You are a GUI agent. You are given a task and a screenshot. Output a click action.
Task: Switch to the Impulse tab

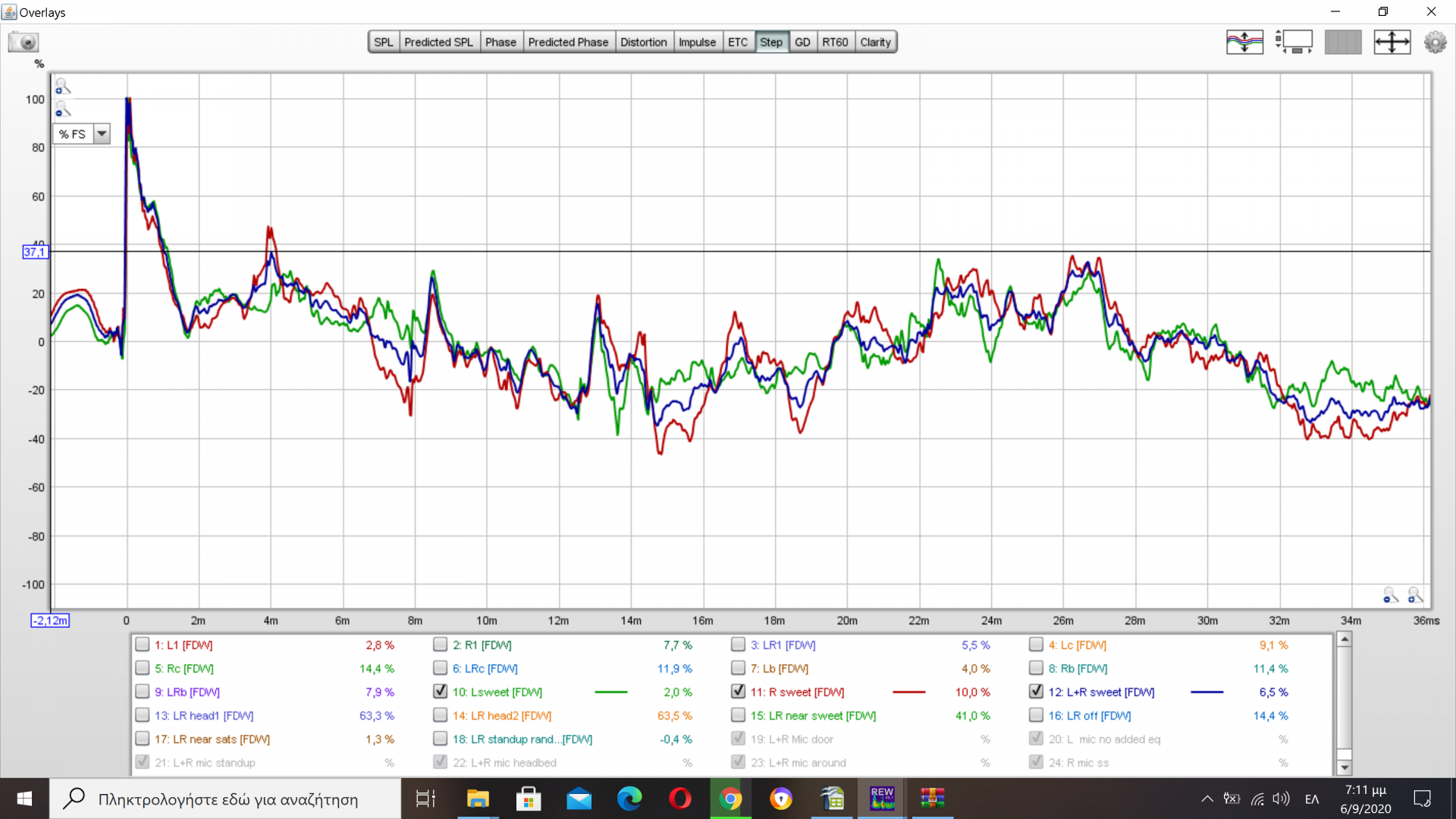click(696, 42)
